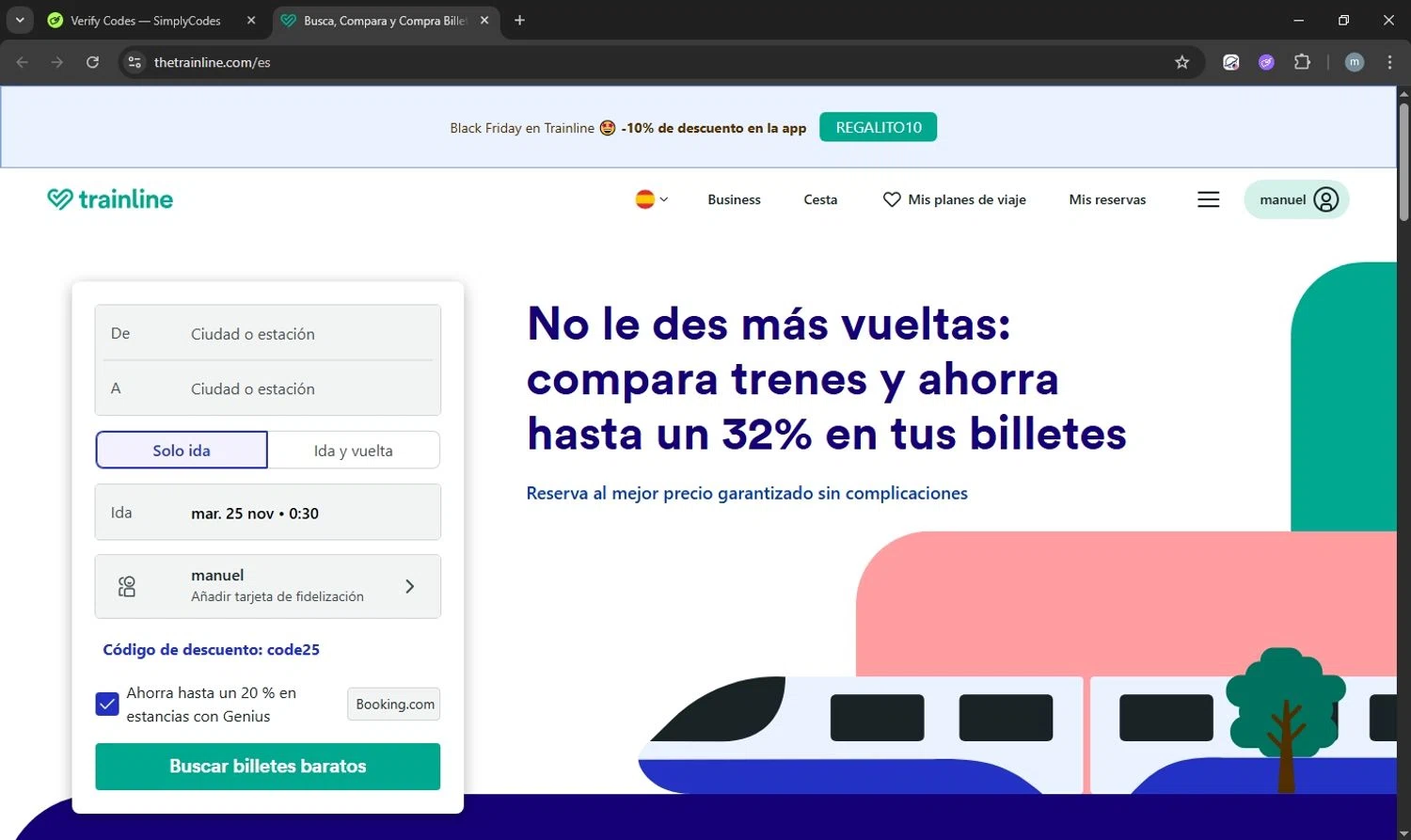This screenshot has width=1411, height=840.
Task: Open the Trainline logo home link
Action: click(110, 199)
